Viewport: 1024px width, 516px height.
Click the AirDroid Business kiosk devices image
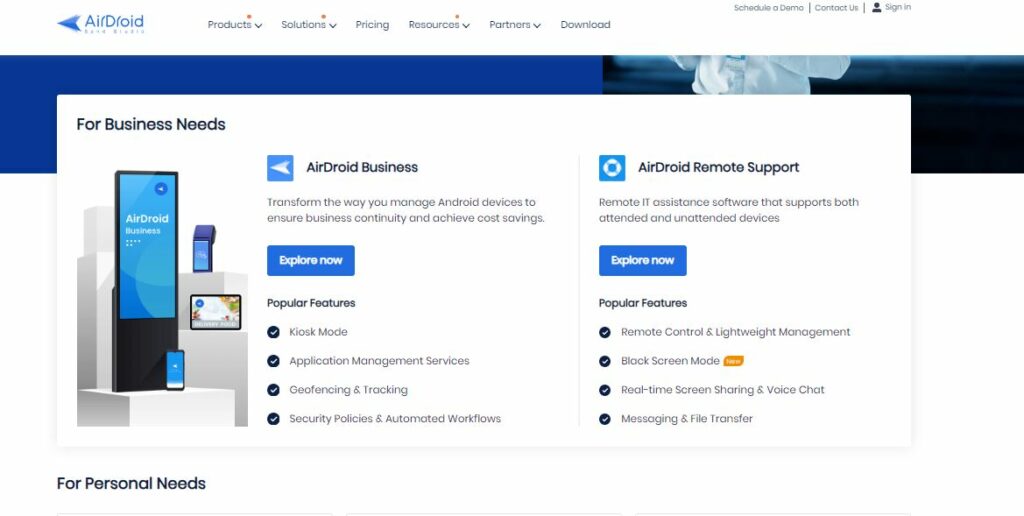tap(163, 298)
